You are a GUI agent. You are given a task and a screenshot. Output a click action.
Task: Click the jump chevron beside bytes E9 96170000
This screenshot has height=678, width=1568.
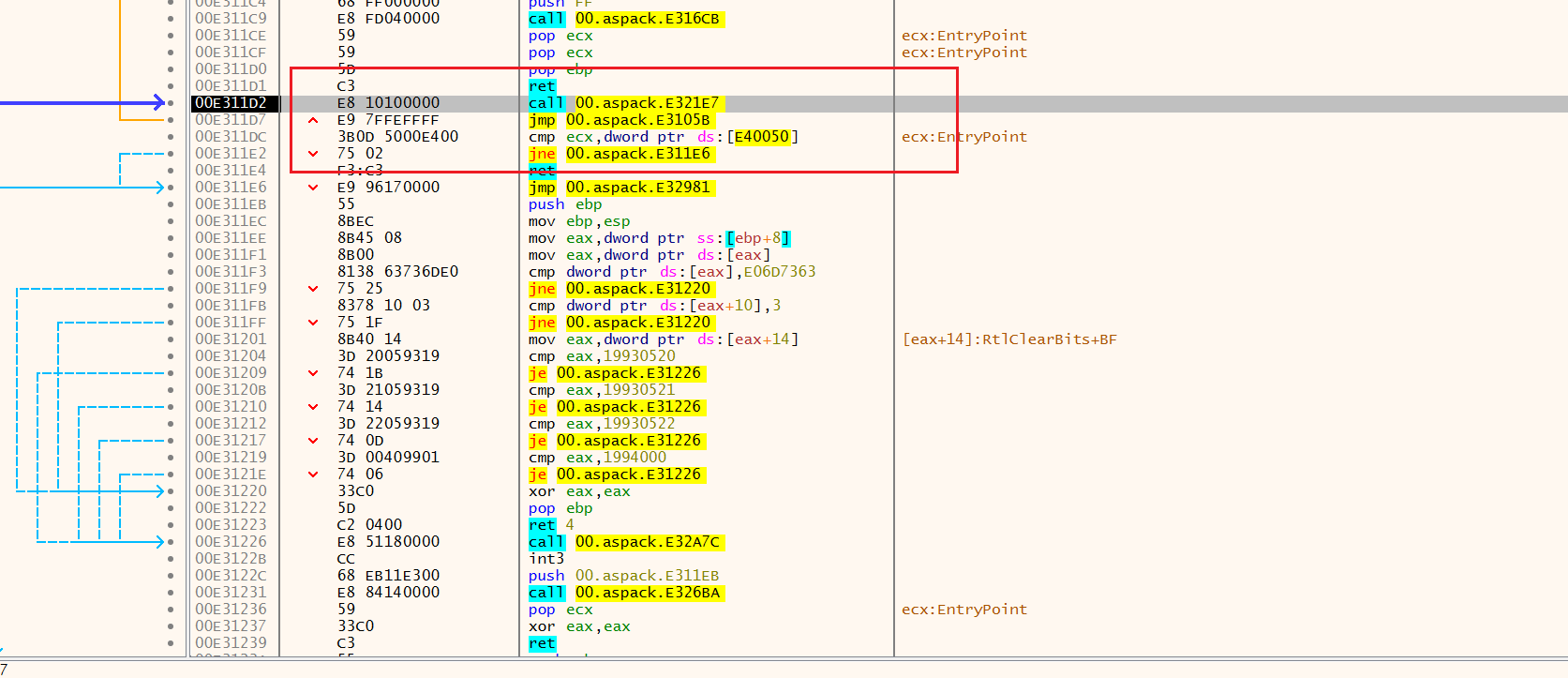[x=313, y=188]
